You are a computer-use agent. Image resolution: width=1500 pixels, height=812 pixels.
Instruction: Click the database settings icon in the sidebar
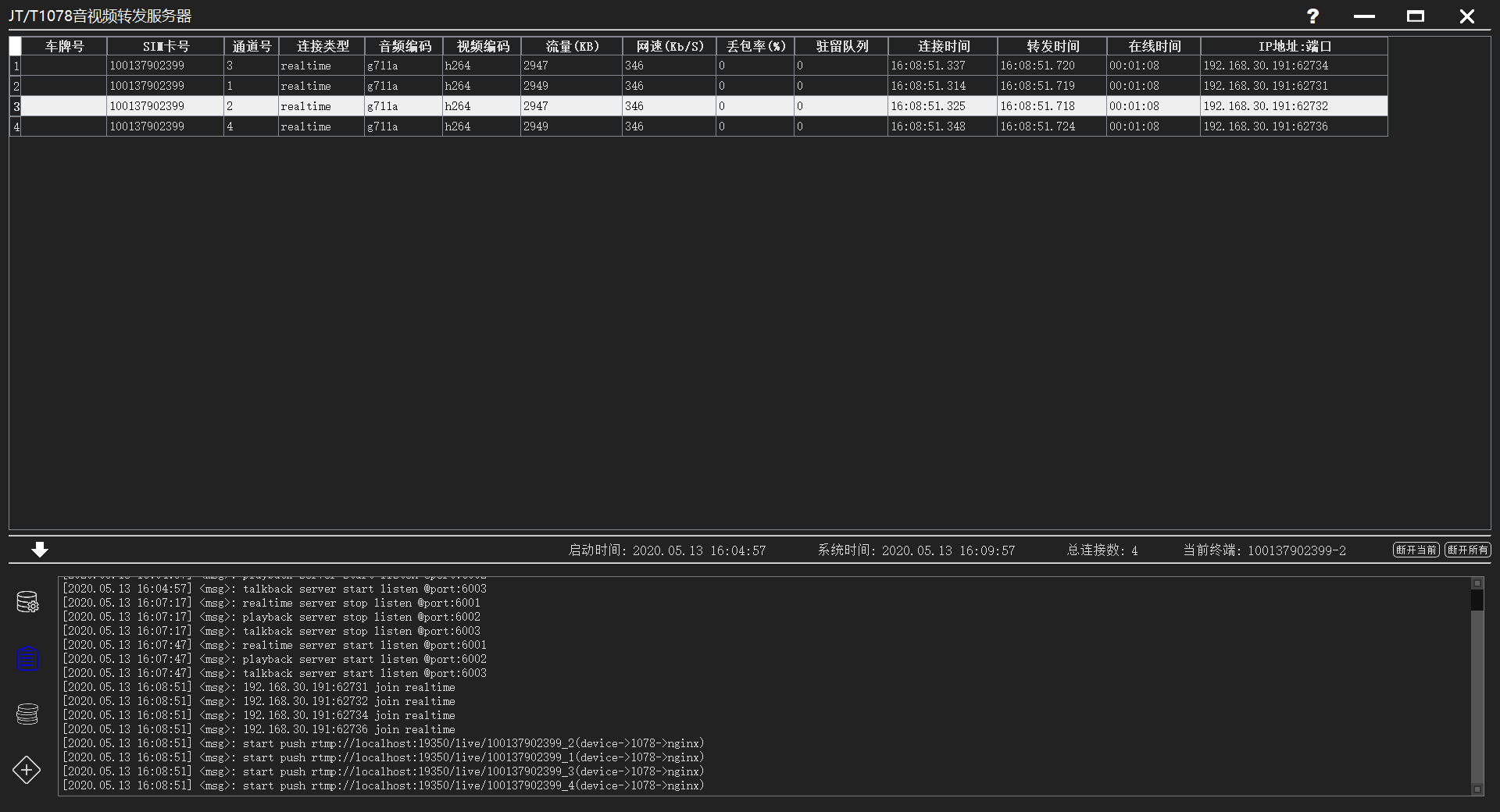click(x=27, y=601)
